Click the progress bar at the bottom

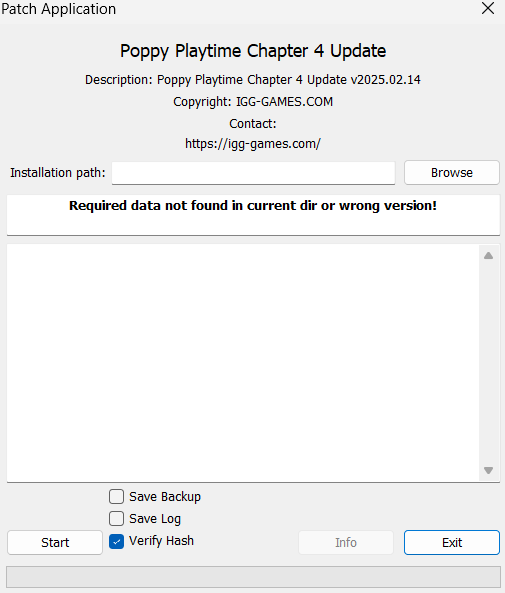pyautogui.click(x=253, y=577)
